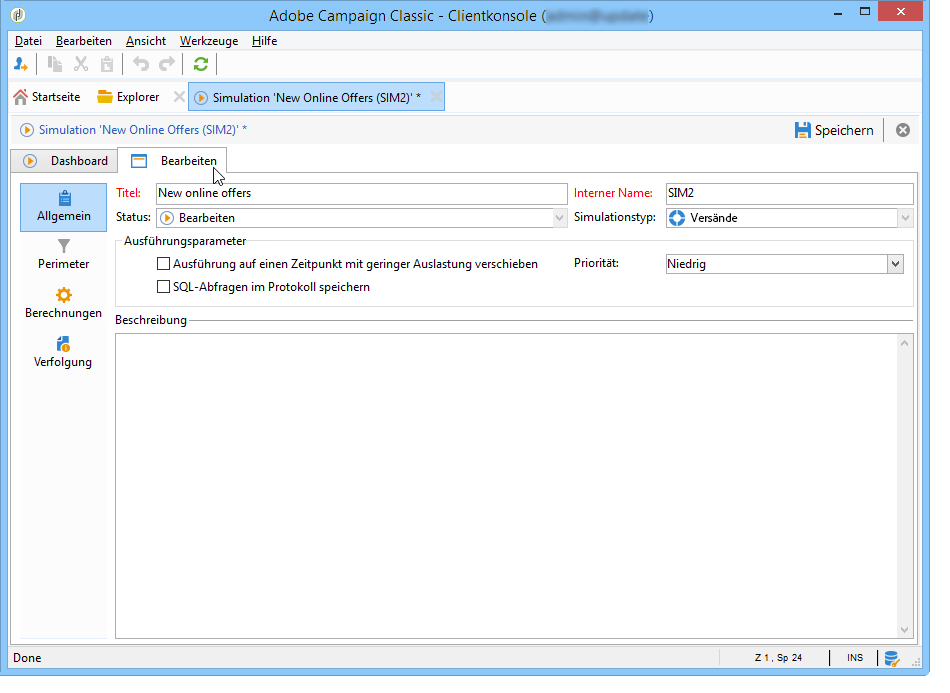950x693 pixels.
Task: Click the Interner Name input field
Action: pyautogui.click(x=789, y=193)
